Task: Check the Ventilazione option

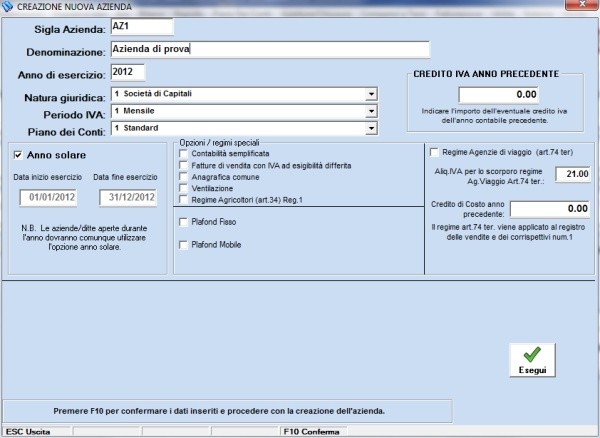Action: (x=182, y=187)
